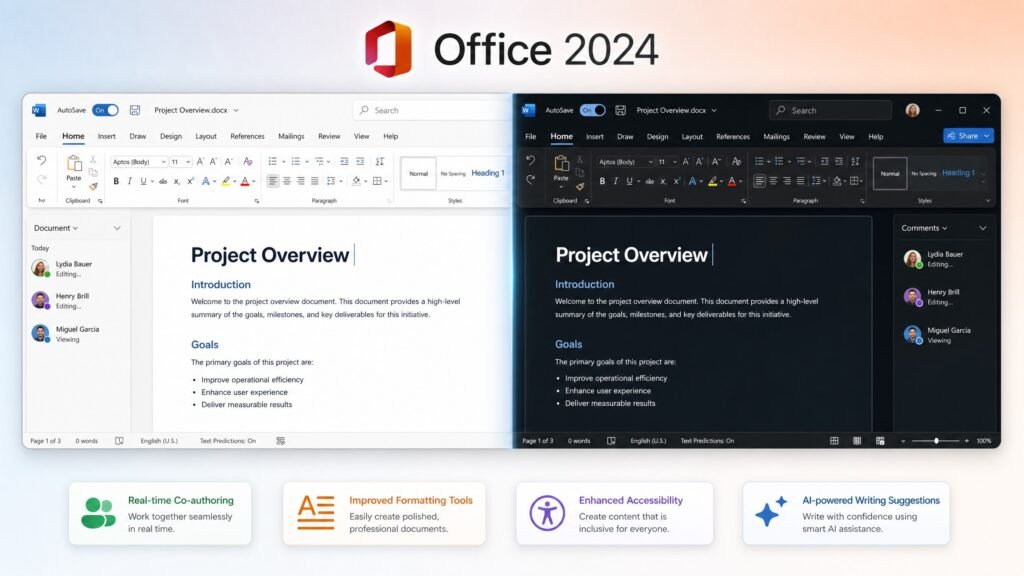The height and width of the screenshot is (576, 1024).
Task: Click Clear Formatting in the dark window
Action: [736, 161]
